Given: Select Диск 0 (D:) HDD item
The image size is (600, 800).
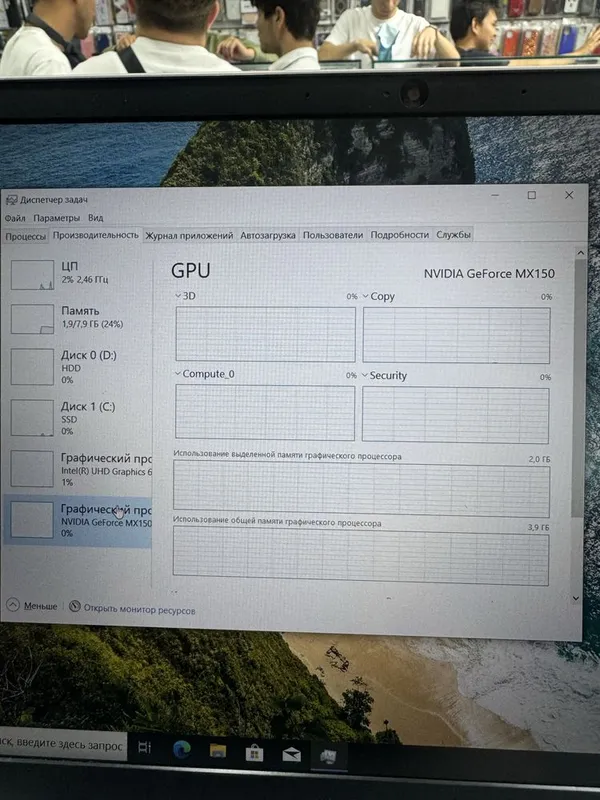Looking at the screenshot, I should click(x=79, y=366).
